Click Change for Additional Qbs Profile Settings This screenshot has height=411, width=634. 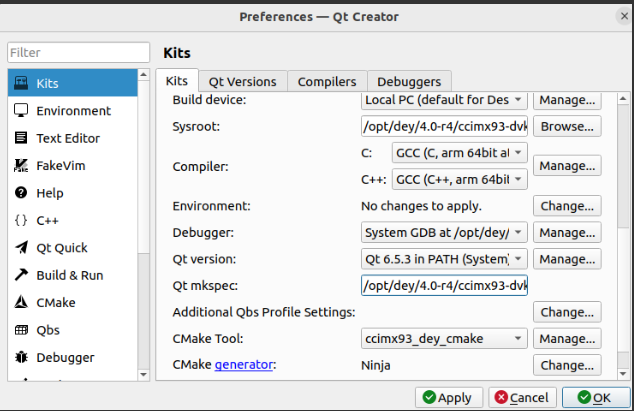tap(567, 312)
